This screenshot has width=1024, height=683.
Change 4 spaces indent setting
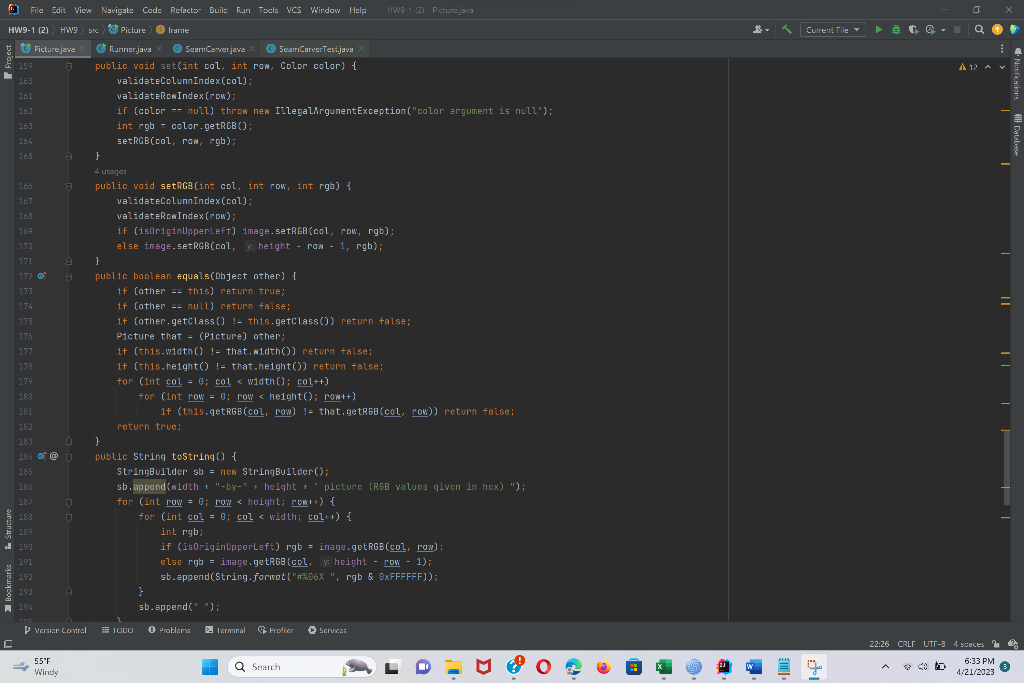tap(968, 644)
